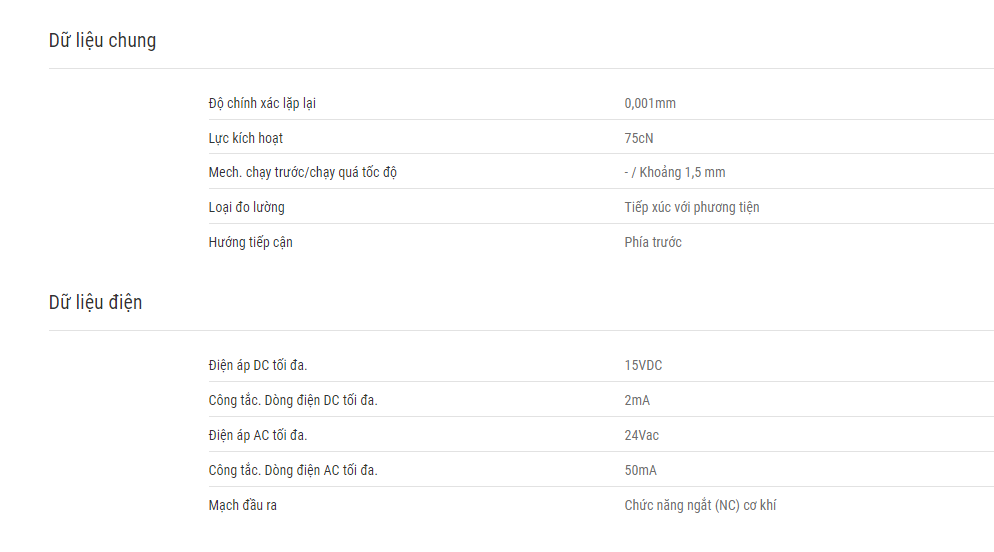Select the 'Hướng tiếp cận' label

(250, 242)
